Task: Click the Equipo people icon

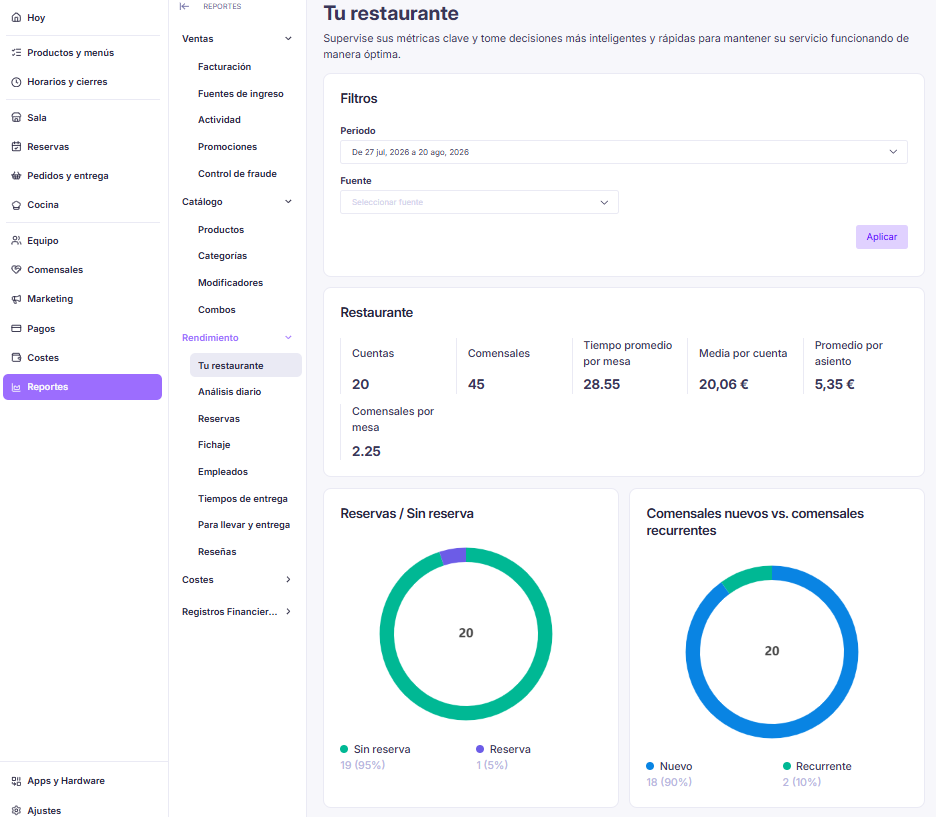Action: point(16,241)
